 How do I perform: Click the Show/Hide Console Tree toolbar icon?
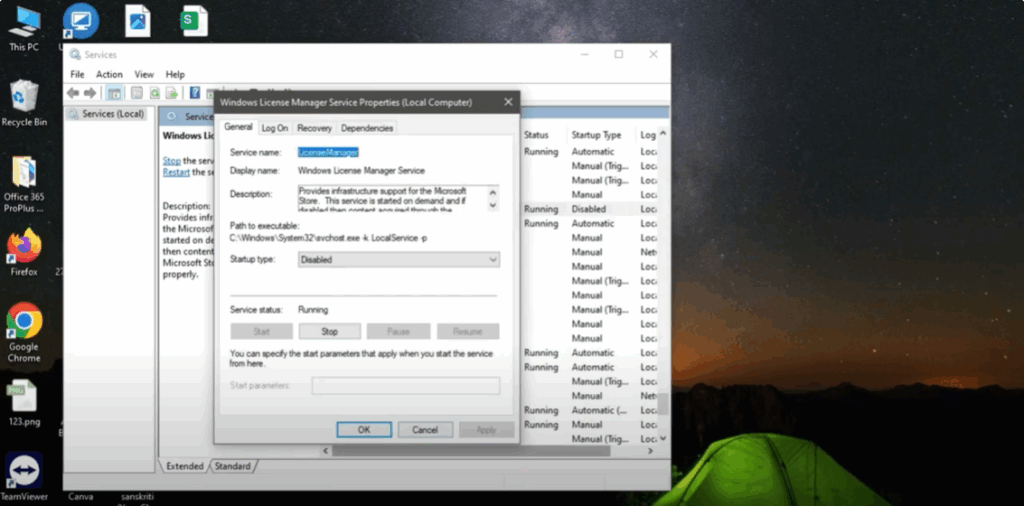(x=115, y=93)
